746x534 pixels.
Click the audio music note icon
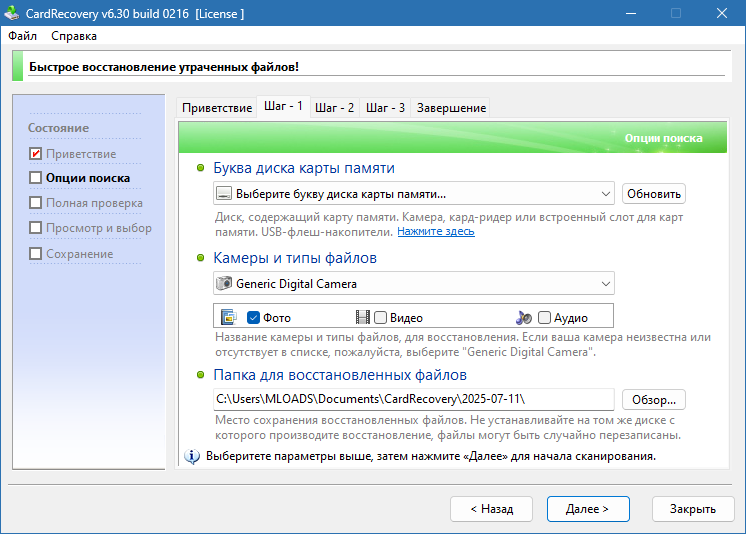pos(524,317)
